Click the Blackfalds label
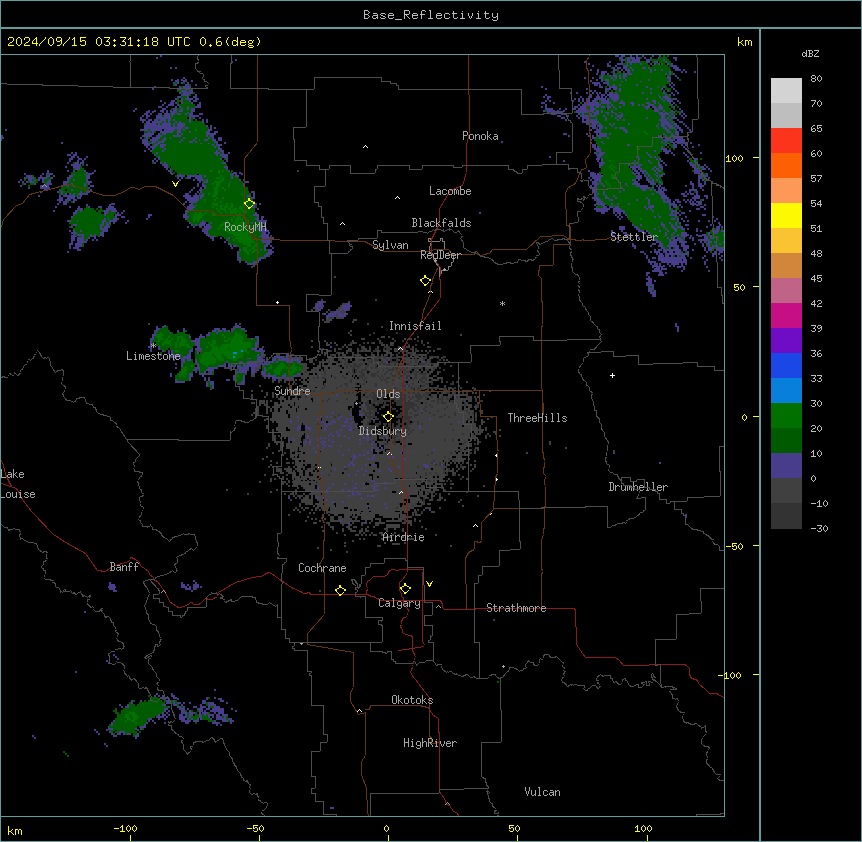Image resolution: width=862 pixels, height=842 pixels. click(x=441, y=223)
